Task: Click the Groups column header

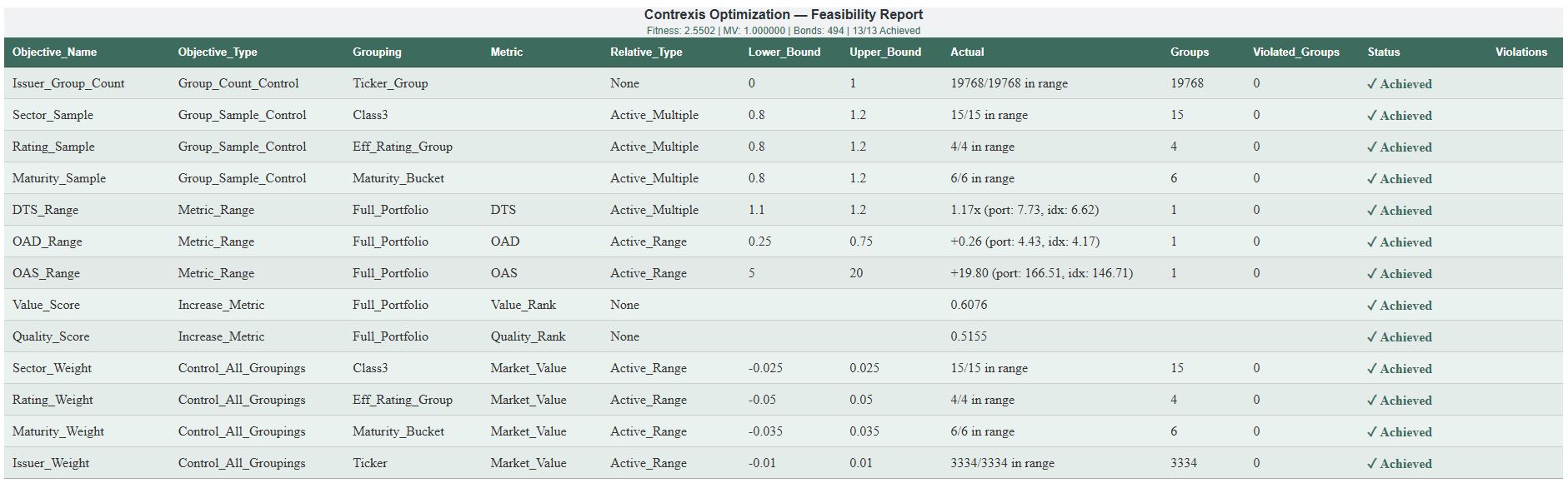Action: (1190, 52)
